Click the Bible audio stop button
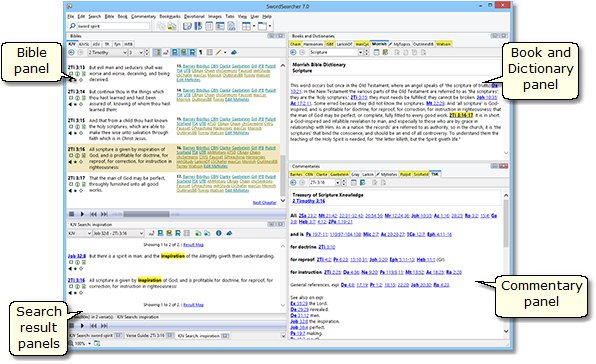The height and width of the screenshot is (364, 596). (71, 214)
